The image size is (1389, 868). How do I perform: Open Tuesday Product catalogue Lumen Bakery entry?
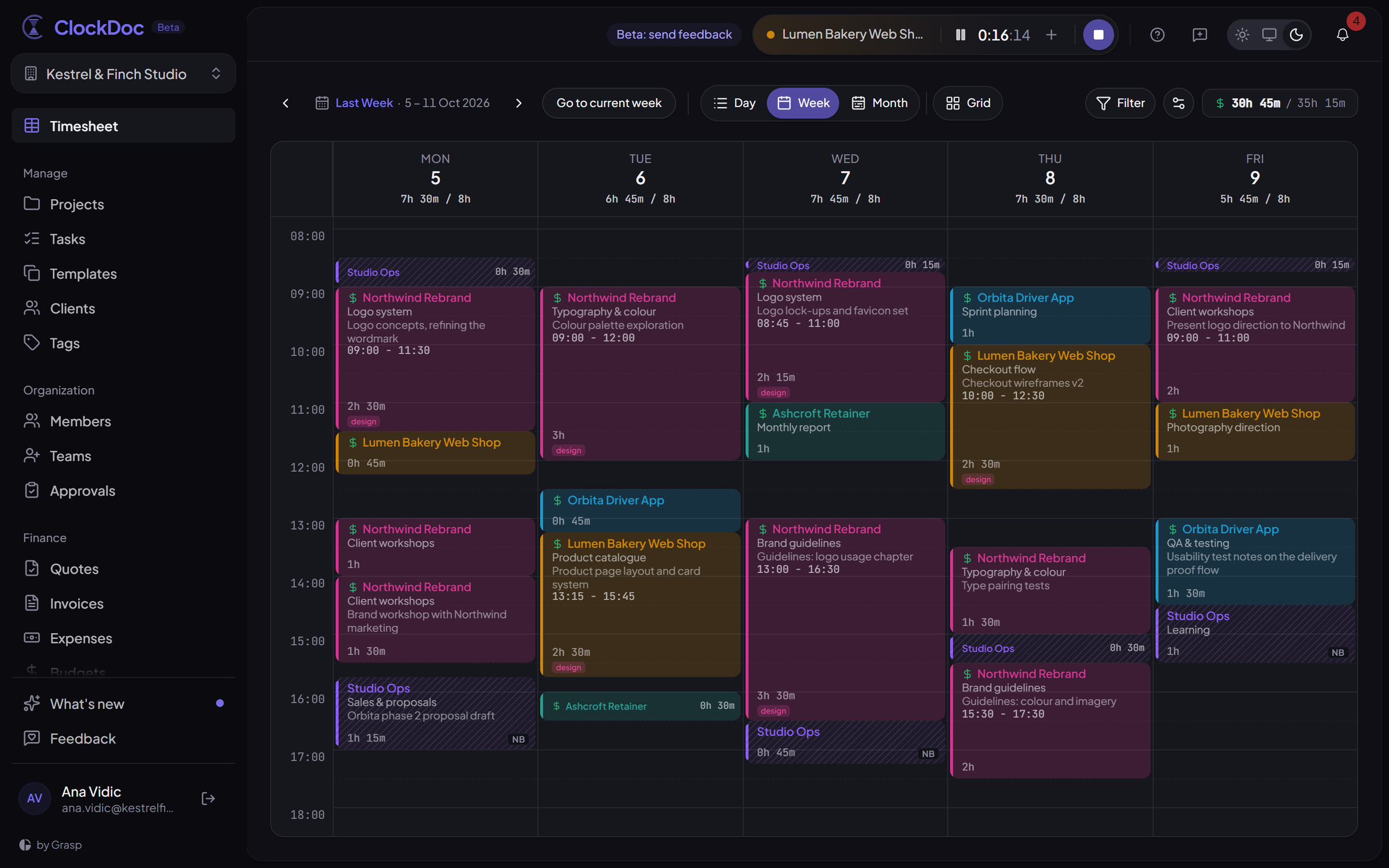pos(640,605)
